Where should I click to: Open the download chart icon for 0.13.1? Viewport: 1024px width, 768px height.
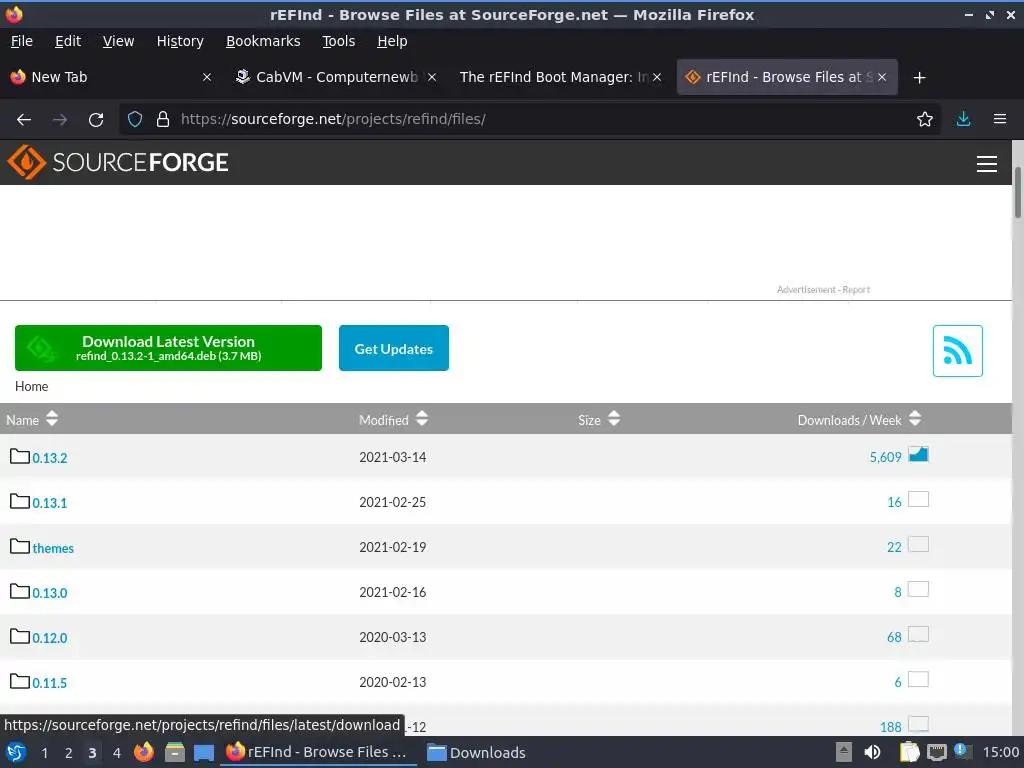coord(918,499)
